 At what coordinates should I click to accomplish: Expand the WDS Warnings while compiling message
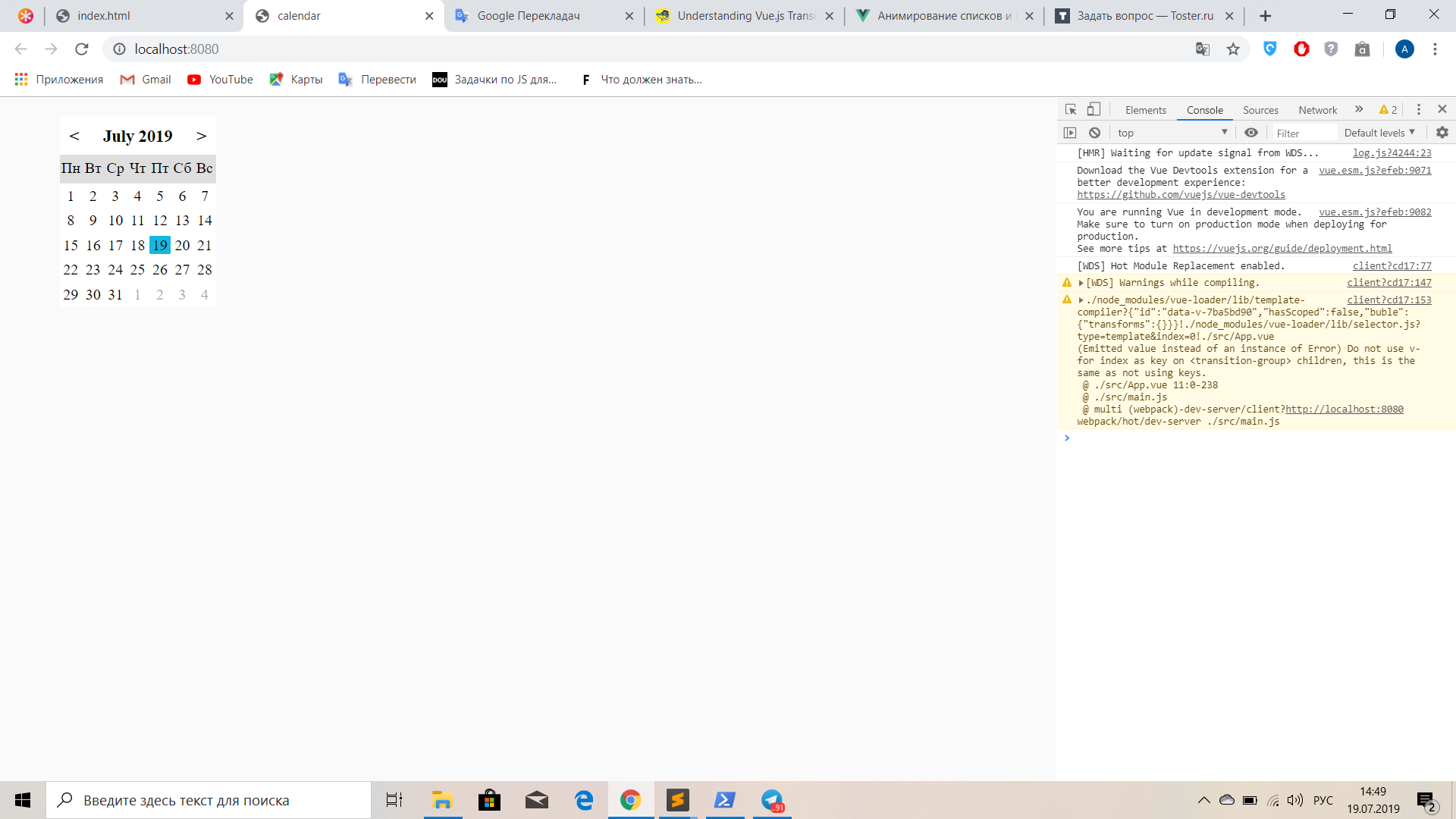point(1081,283)
